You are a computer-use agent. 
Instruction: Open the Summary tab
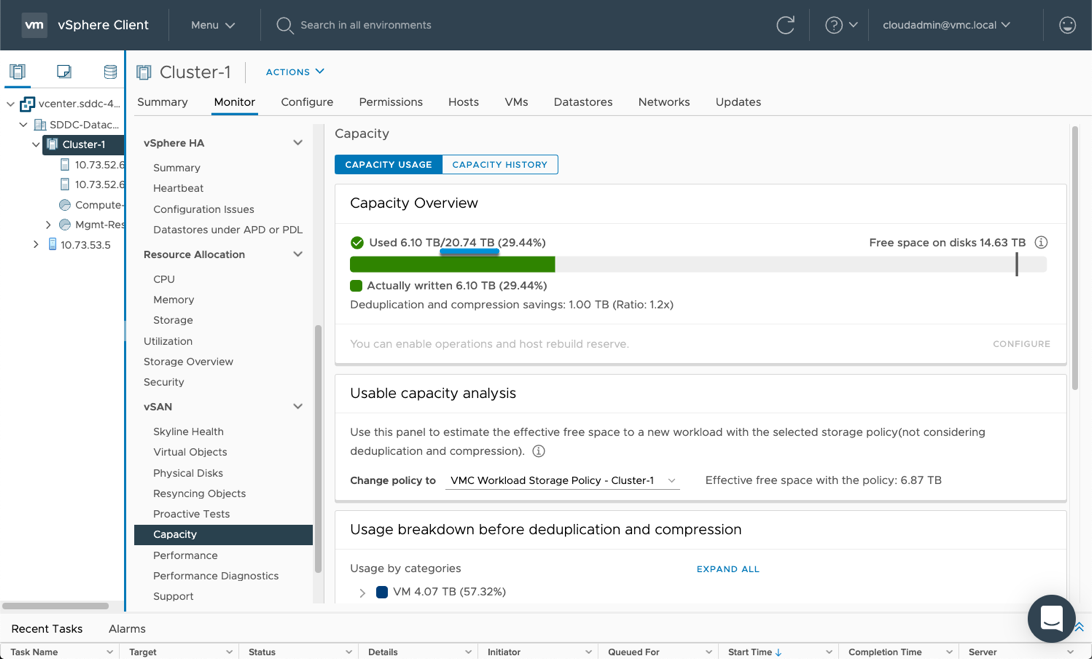162,102
